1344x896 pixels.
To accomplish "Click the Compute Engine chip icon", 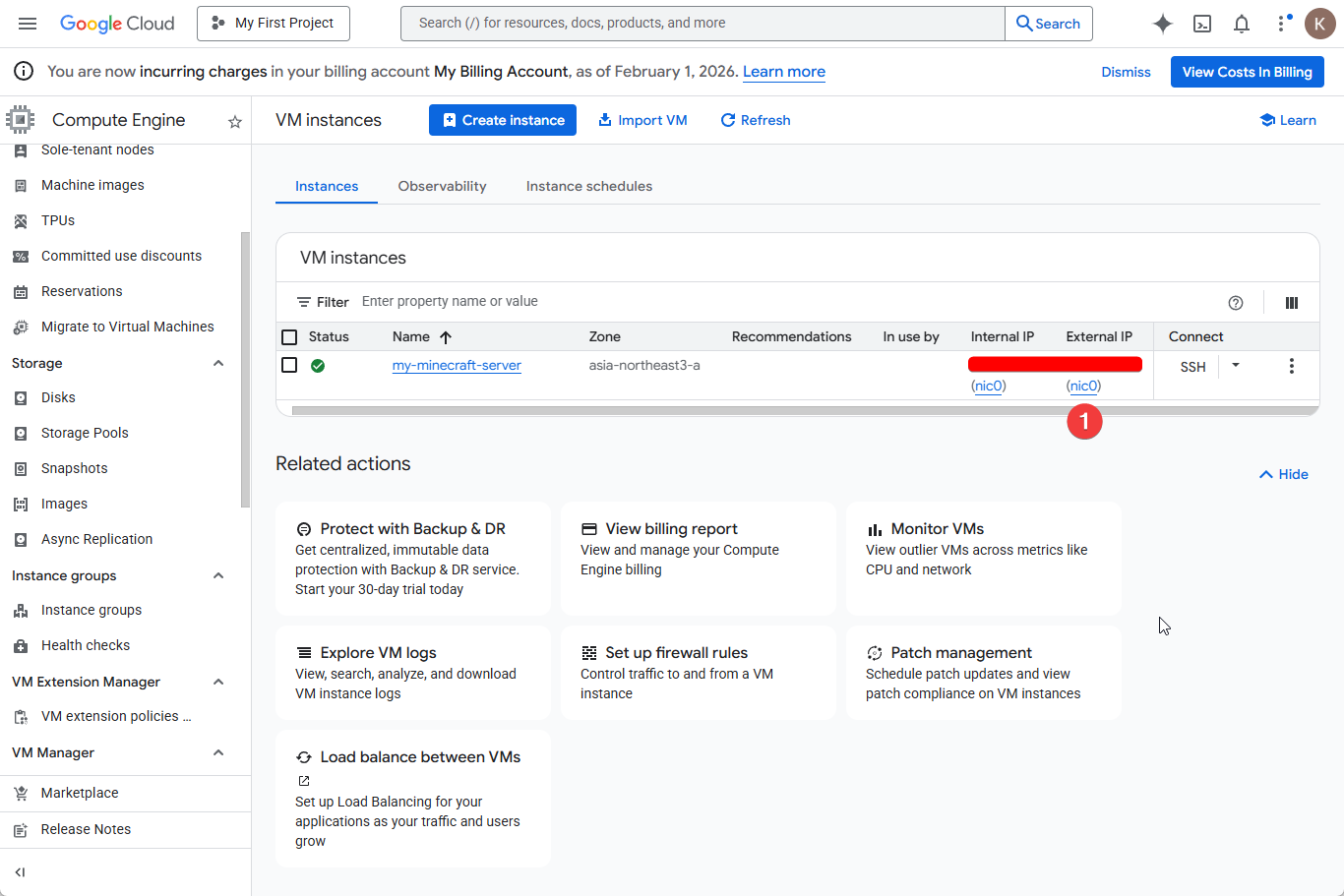I will pos(20,119).
